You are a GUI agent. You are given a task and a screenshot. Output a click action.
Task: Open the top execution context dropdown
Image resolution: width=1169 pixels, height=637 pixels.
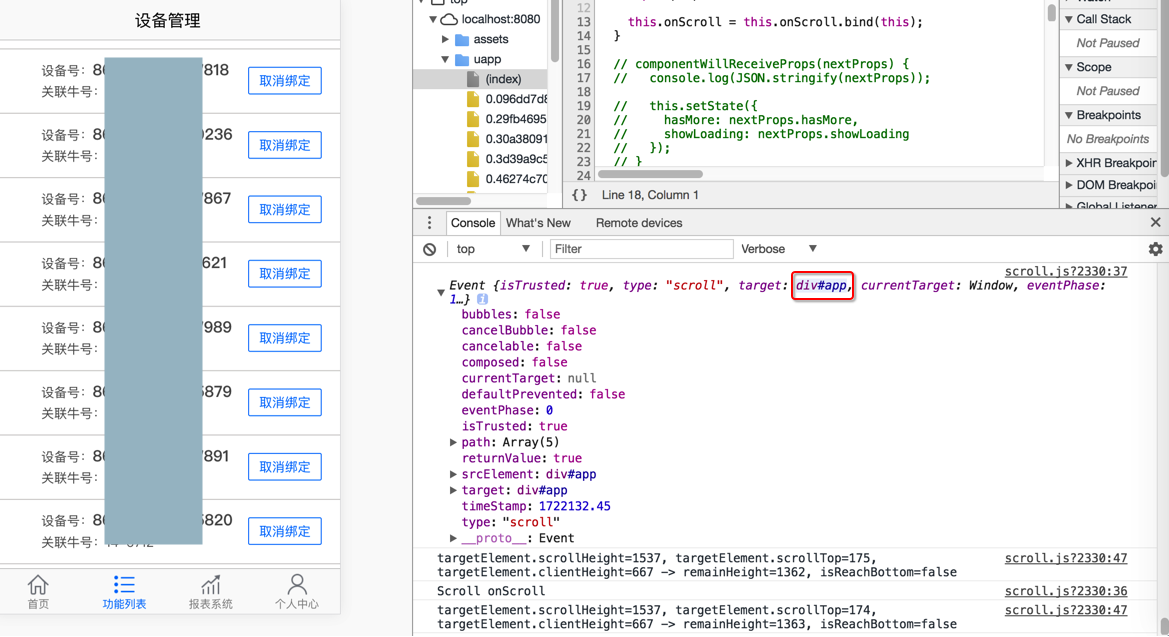coord(493,249)
